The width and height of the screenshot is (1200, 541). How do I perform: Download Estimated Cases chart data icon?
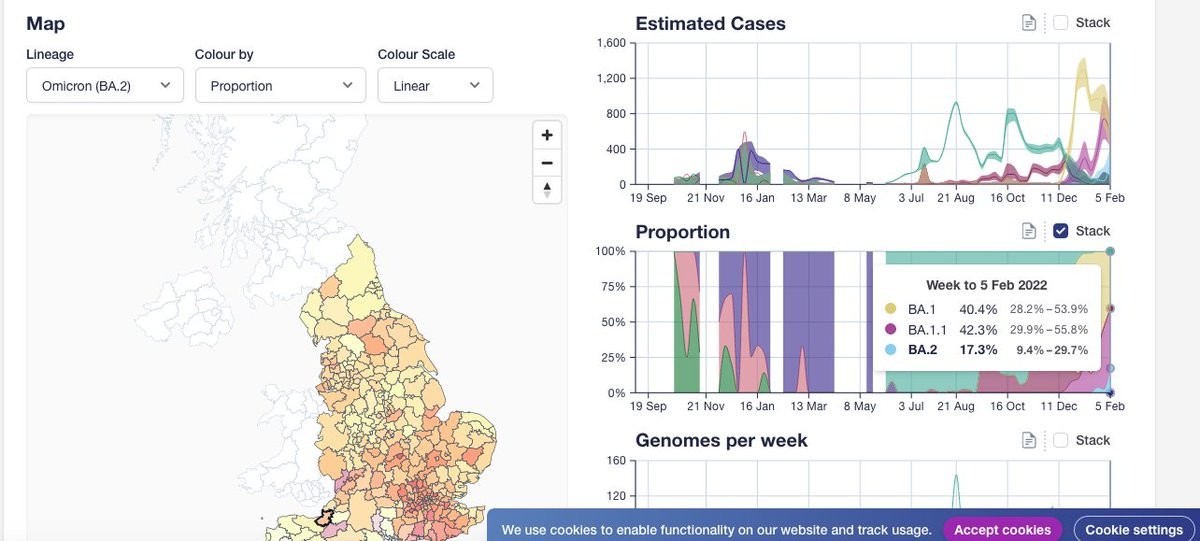pyautogui.click(x=1028, y=23)
